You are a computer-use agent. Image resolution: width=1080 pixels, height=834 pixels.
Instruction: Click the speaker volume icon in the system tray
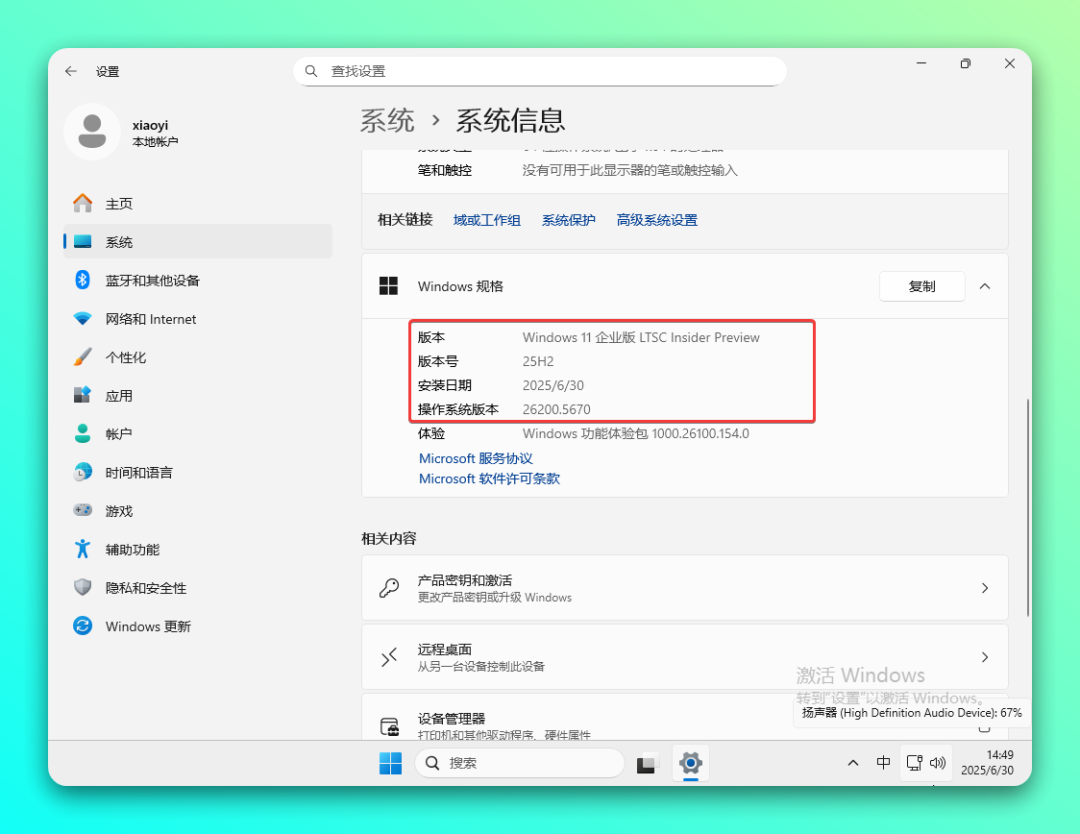coord(938,763)
